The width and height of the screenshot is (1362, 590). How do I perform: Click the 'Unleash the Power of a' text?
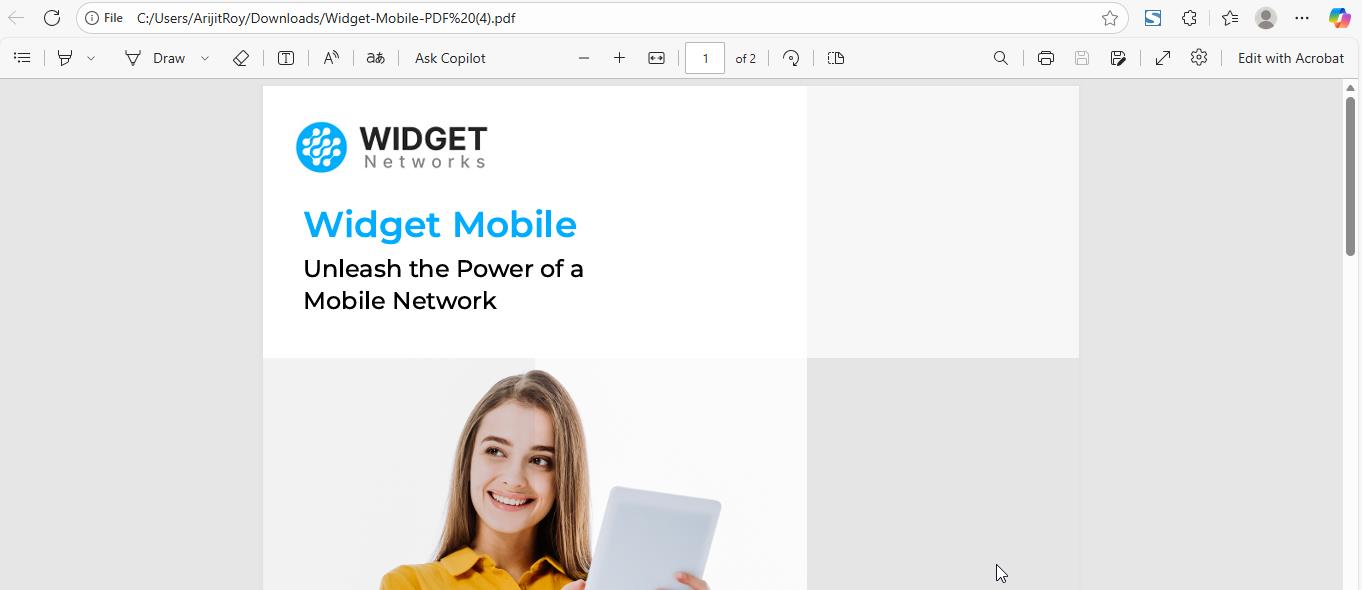pyautogui.click(x=443, y=269)
